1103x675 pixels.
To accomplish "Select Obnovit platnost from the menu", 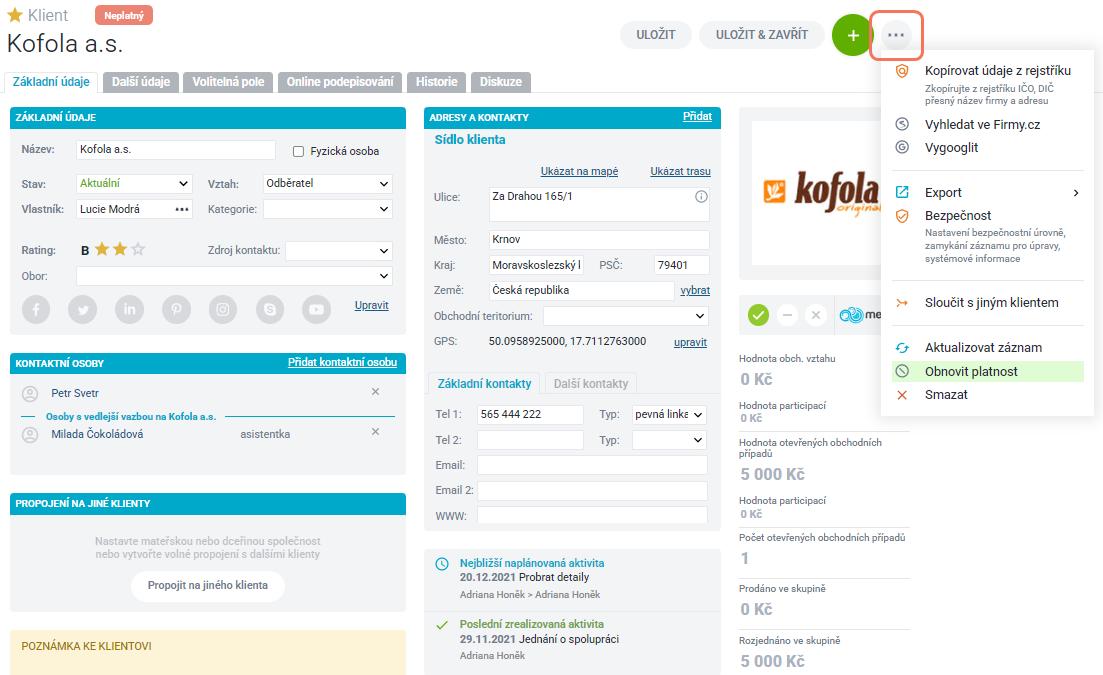I will [x=988, y=371].
